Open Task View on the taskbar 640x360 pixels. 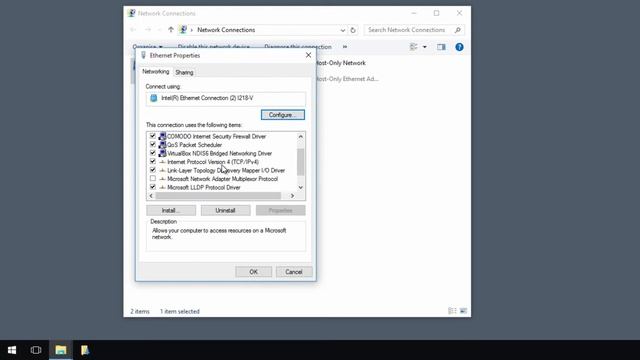(x=36, y=350)
